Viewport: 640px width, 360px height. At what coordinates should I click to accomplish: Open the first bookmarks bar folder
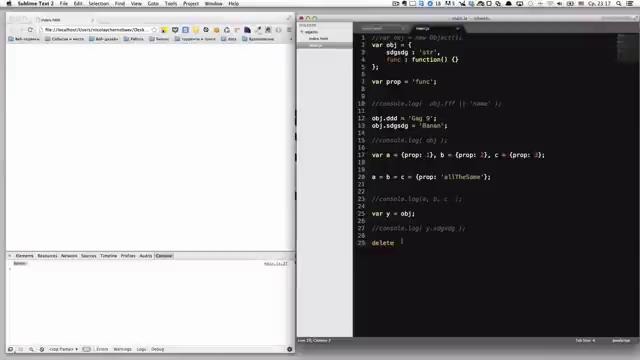24,39
